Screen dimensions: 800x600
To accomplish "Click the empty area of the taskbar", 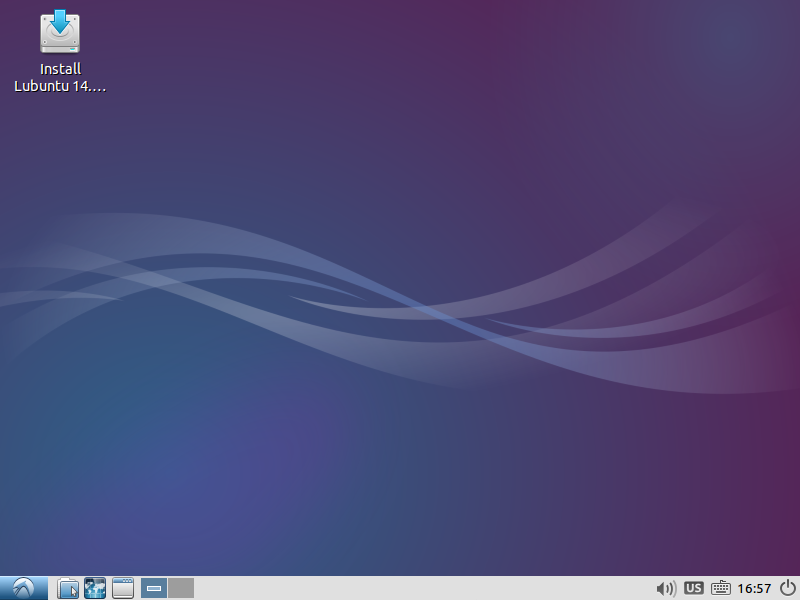I will tap(420, 588).
